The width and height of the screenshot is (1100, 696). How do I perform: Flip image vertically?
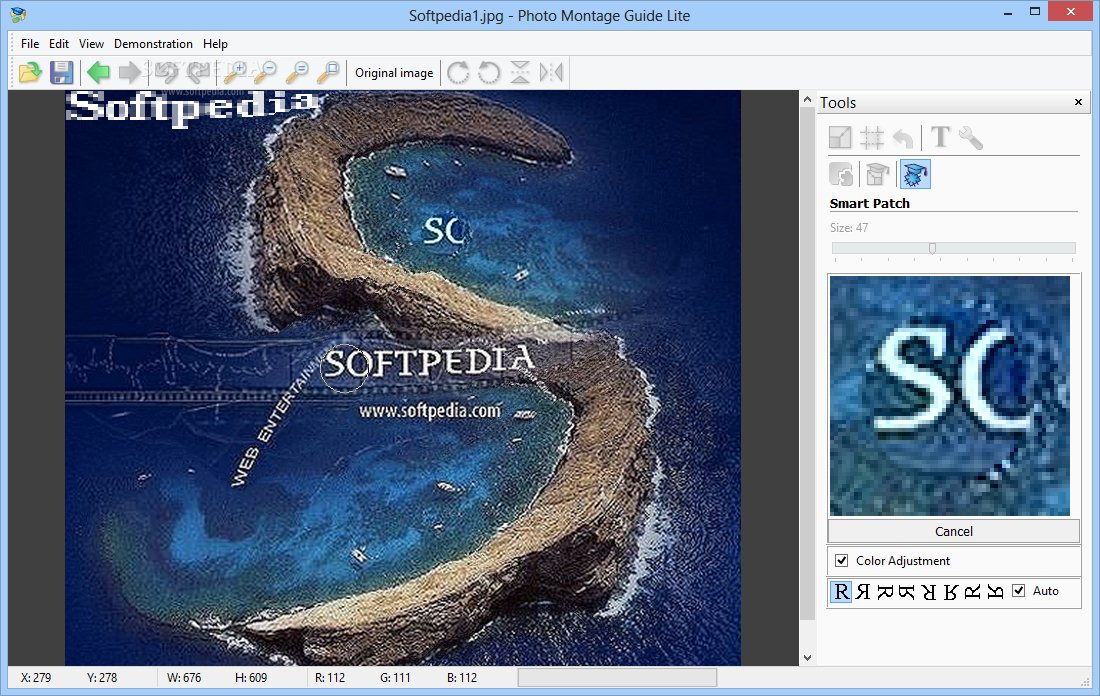click(520, 72)
